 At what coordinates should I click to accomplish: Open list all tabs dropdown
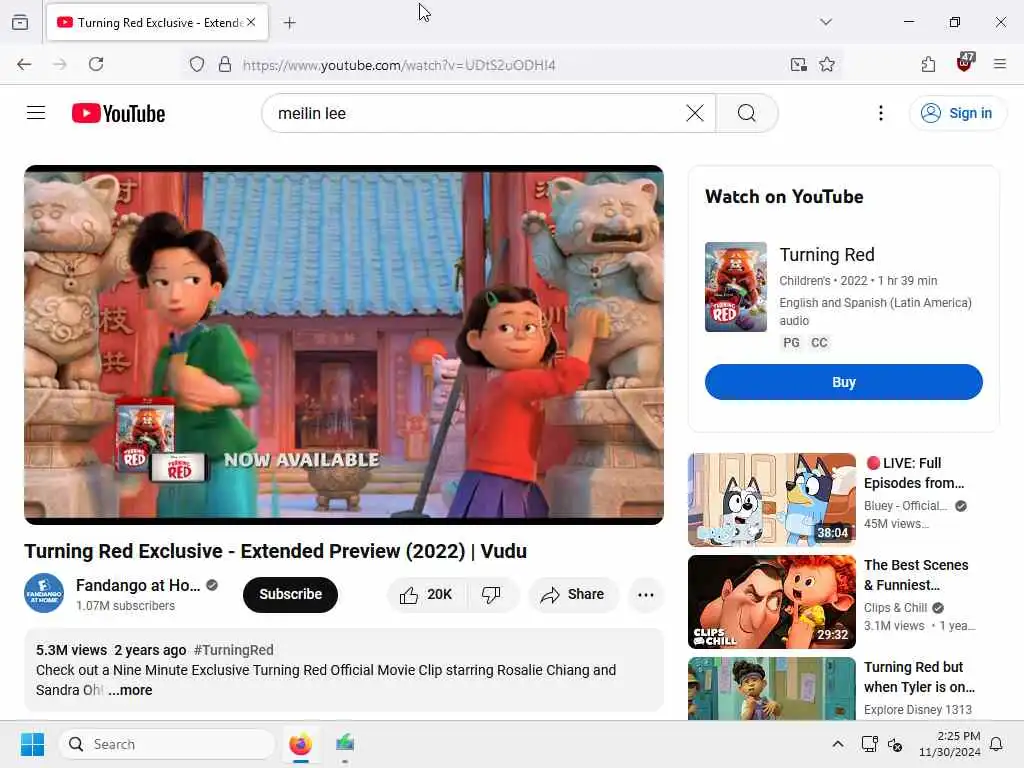(826, 22)
